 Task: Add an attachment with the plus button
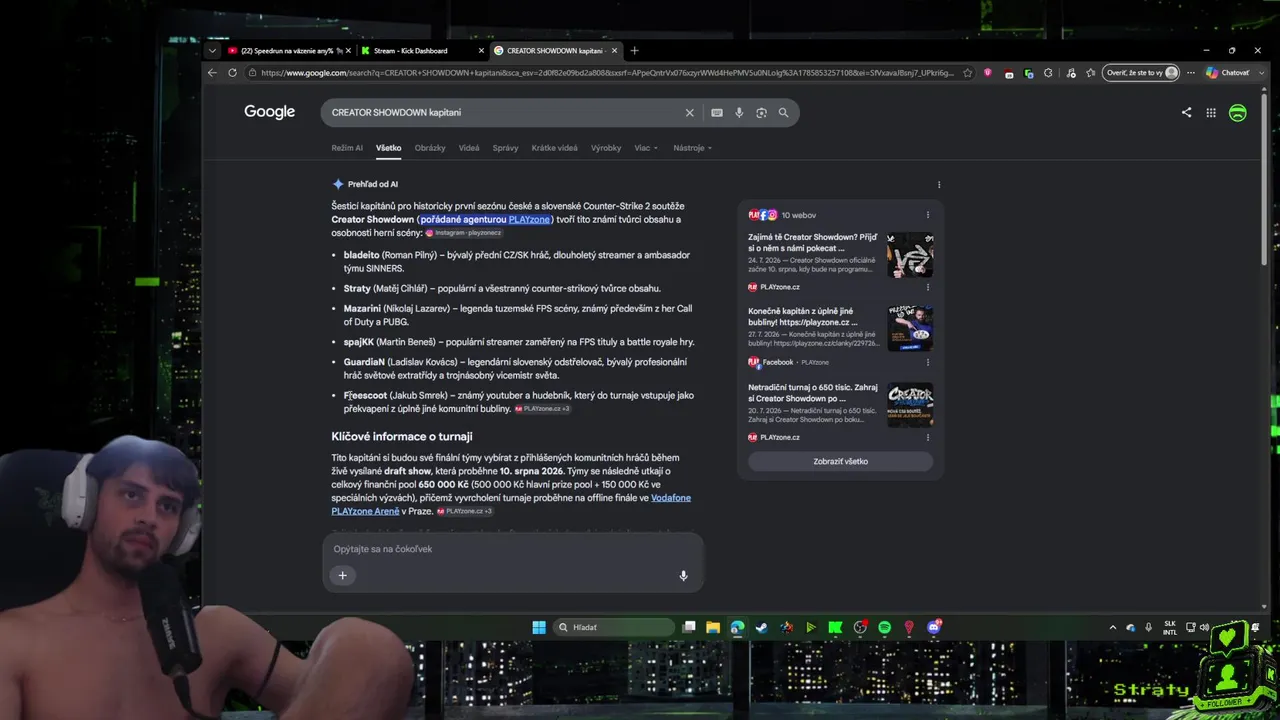pyautogui.click(x=342, y=575)
